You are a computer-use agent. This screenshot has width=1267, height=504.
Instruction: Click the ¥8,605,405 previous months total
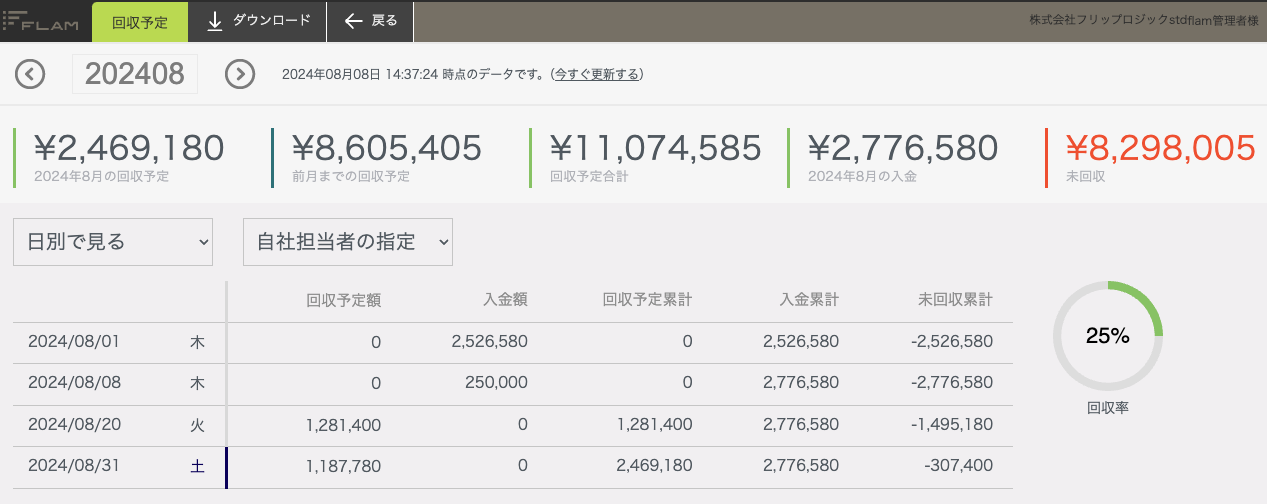pos(387,148)
